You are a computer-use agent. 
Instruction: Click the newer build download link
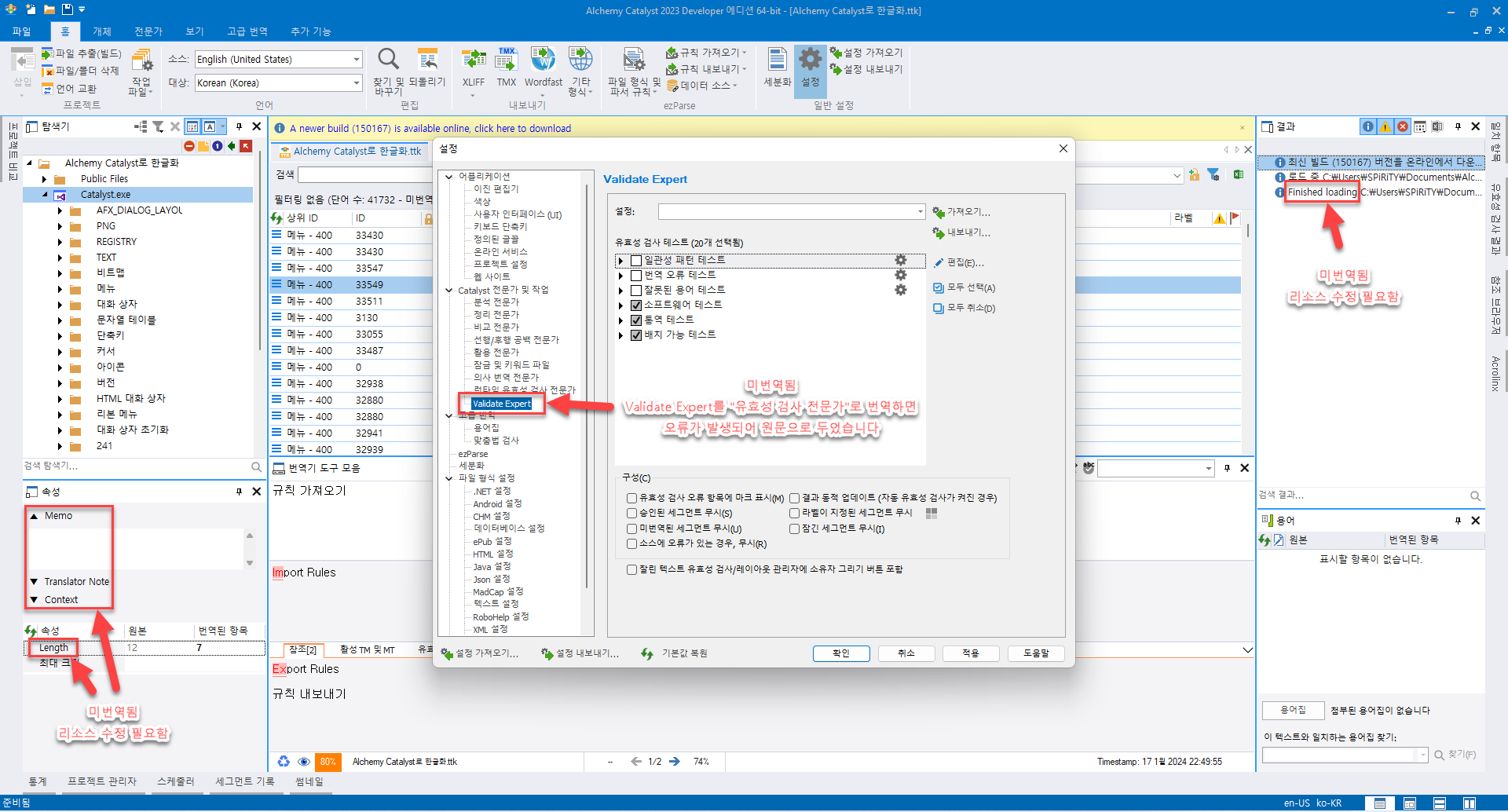point(430,129)
